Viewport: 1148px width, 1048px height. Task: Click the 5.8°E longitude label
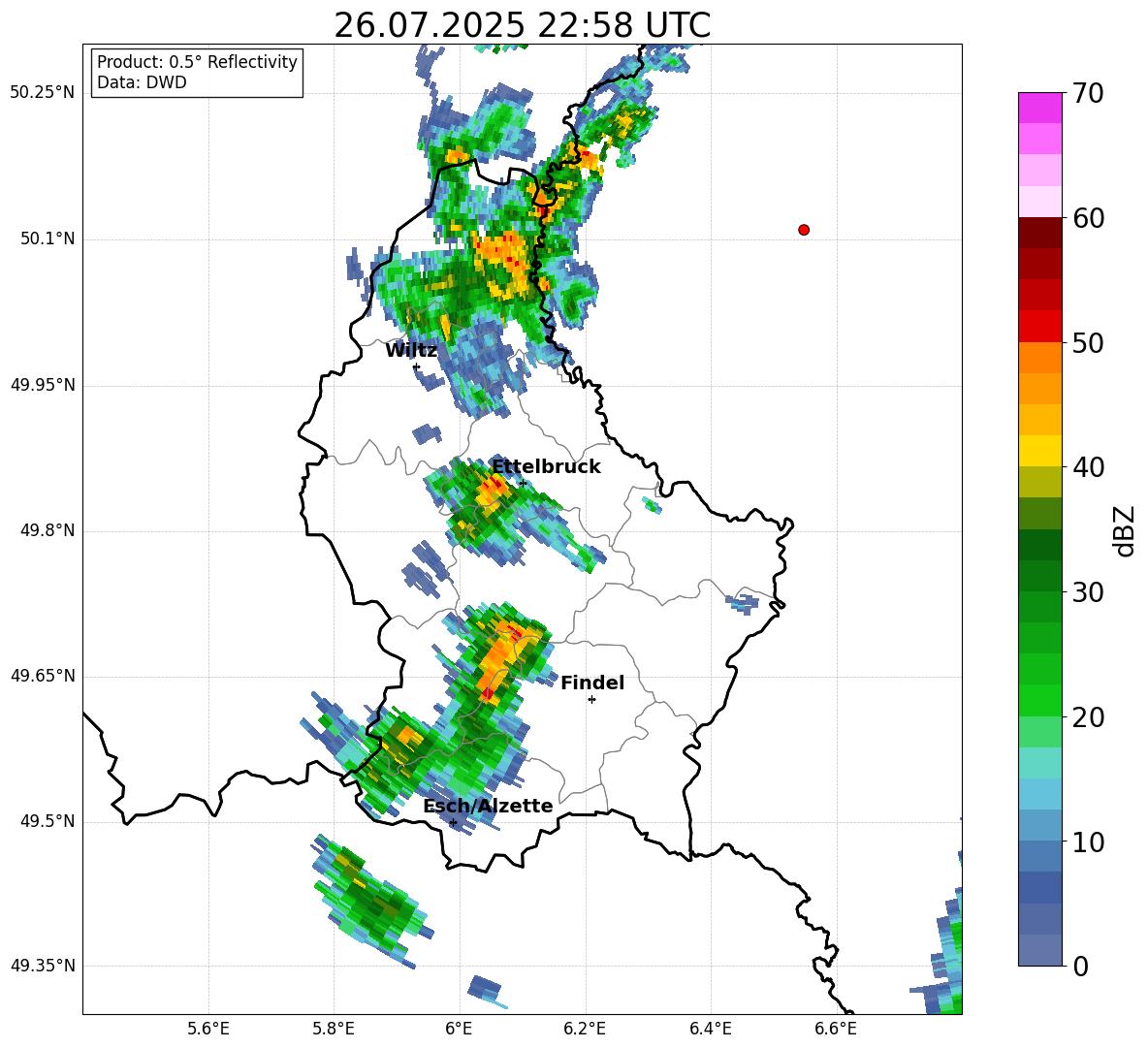(334, 1029)
